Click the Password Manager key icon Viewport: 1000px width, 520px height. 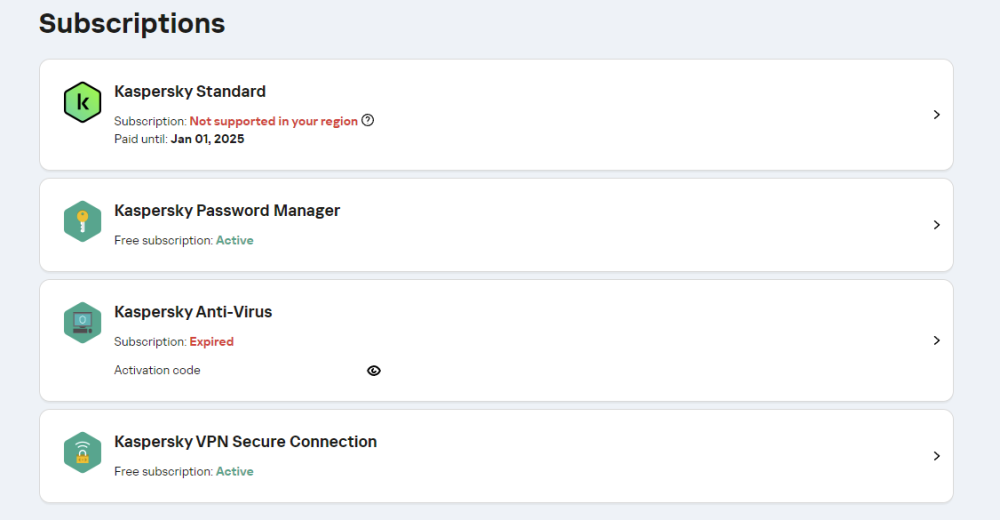pyautogui.click(x=82, y=221)
